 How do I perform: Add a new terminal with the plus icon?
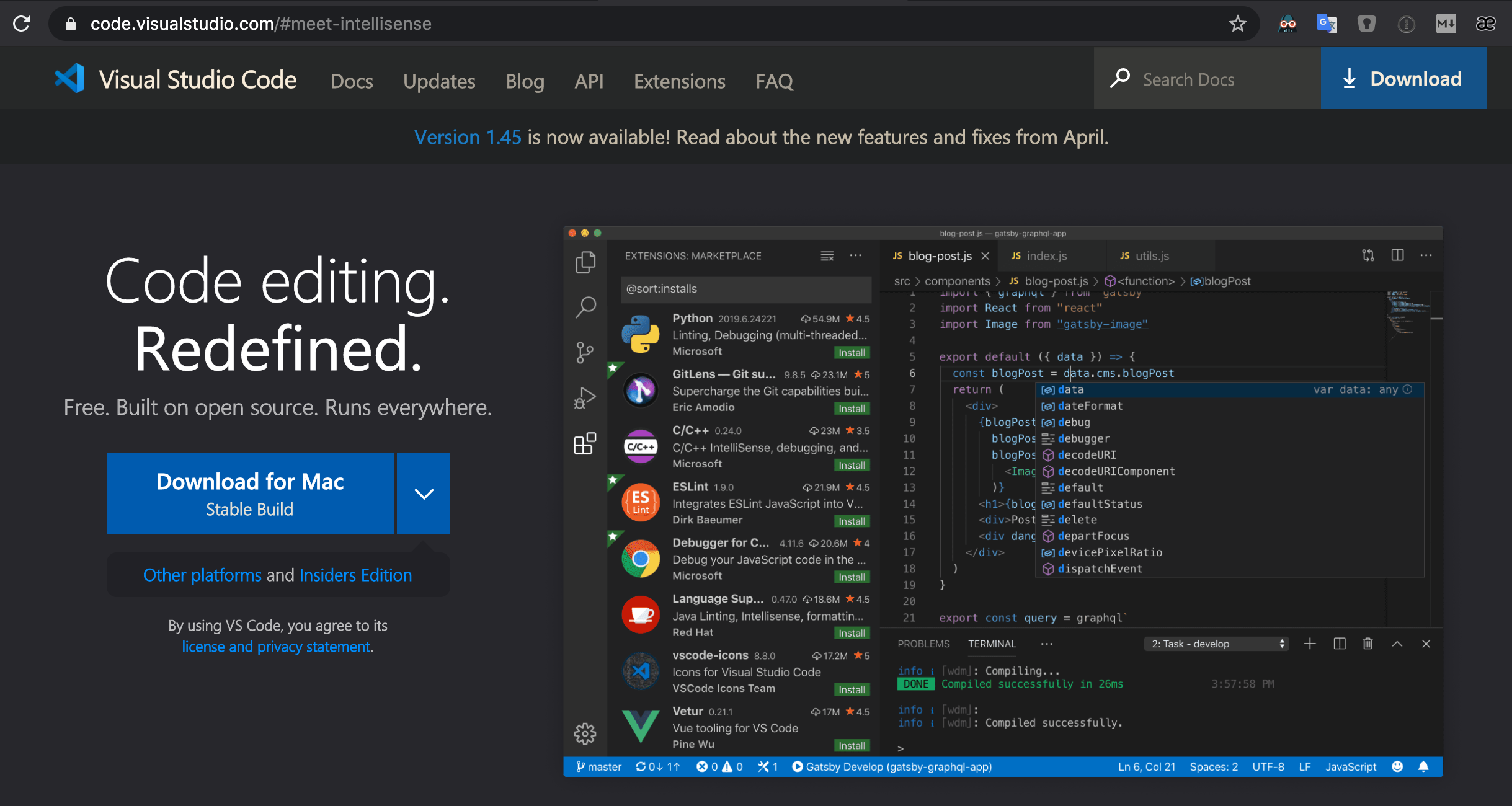1309,644
